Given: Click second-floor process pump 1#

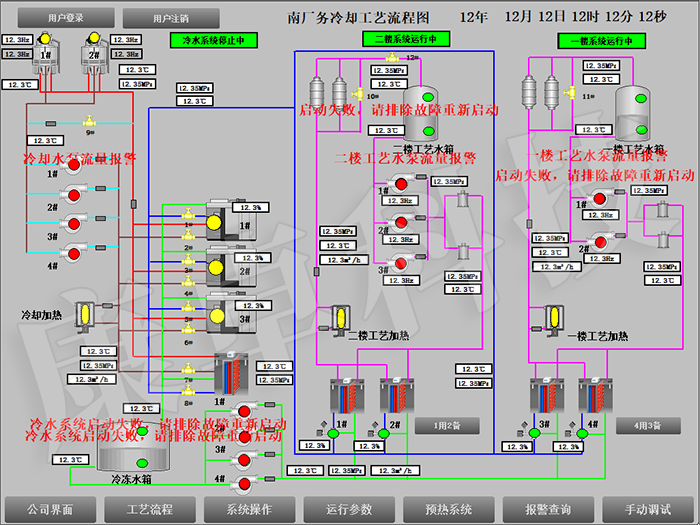Looking at the screenshot, I should tap(399, 183).
